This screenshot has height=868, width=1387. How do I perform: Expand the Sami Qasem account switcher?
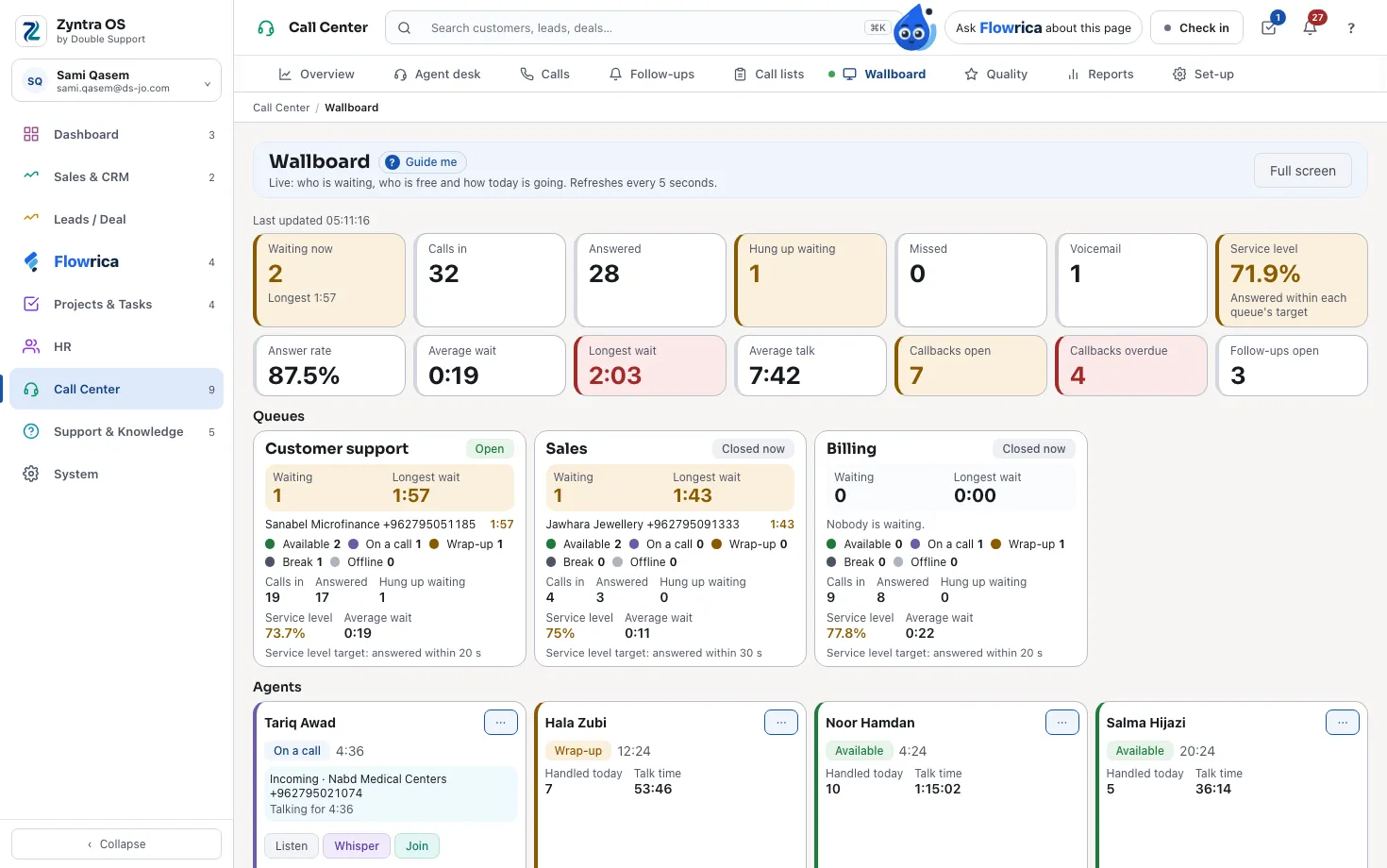pyautogui.click(x=116, y=81)
